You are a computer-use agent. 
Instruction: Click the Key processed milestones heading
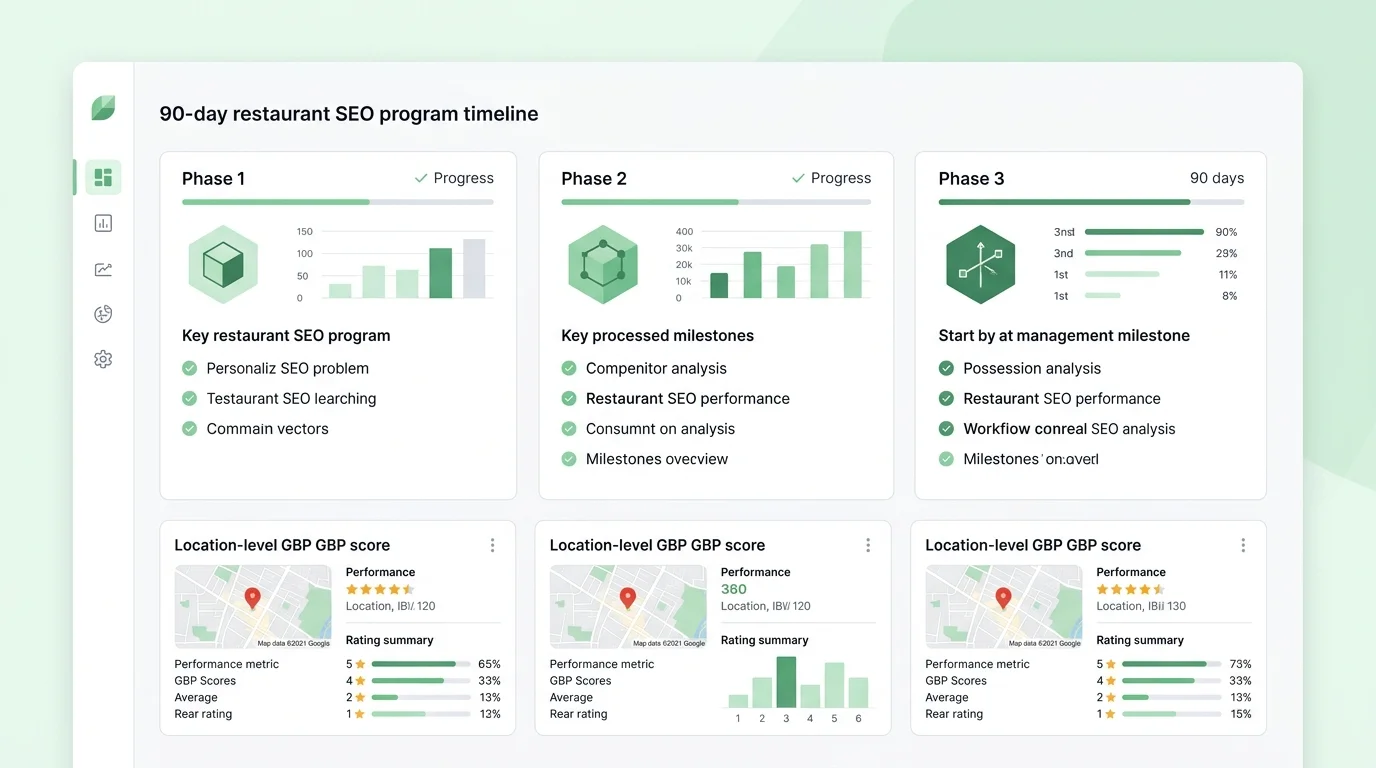[658, 336]
